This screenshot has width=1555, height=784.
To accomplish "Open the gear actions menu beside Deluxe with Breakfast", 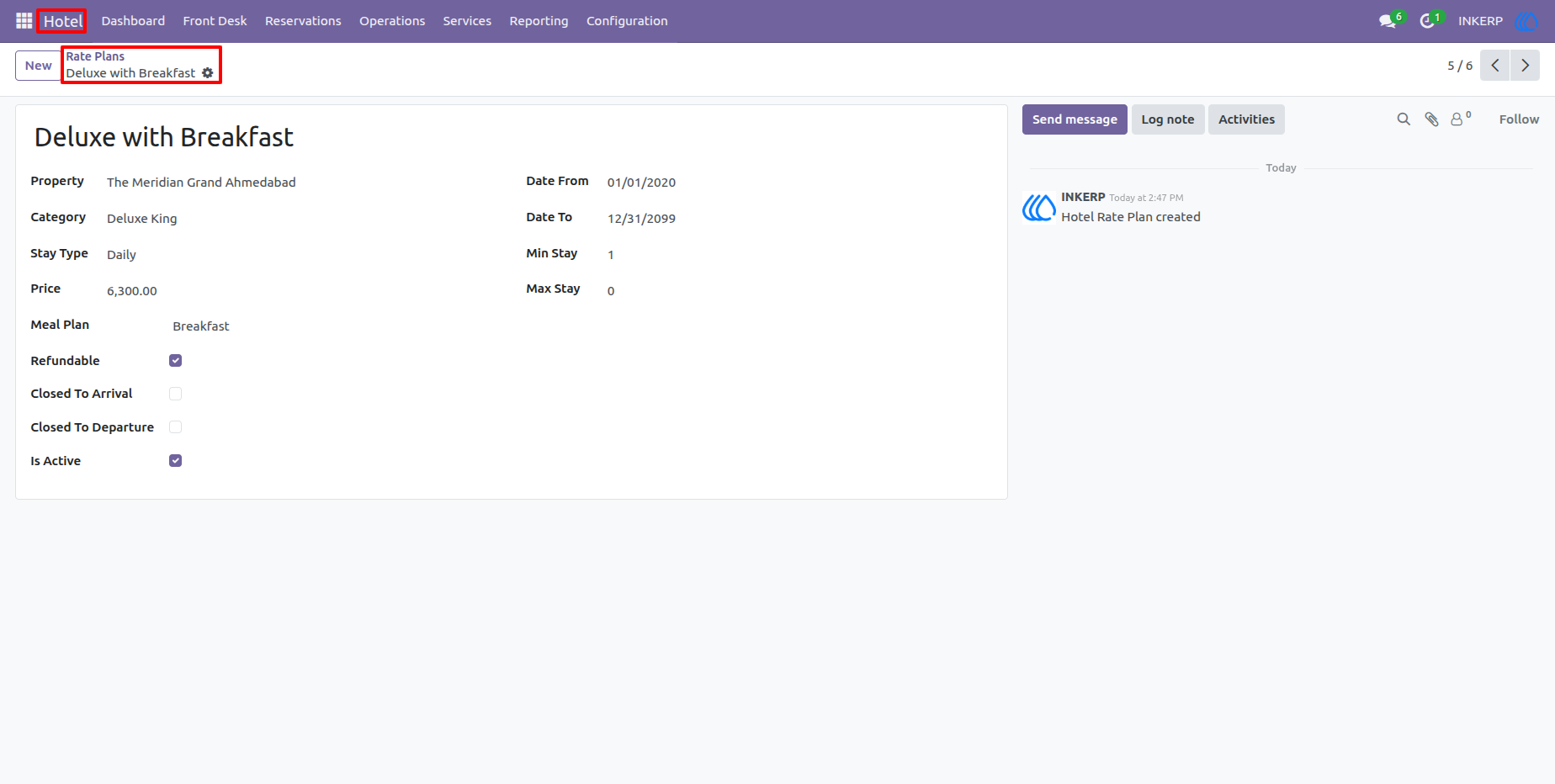I will 208,73.
